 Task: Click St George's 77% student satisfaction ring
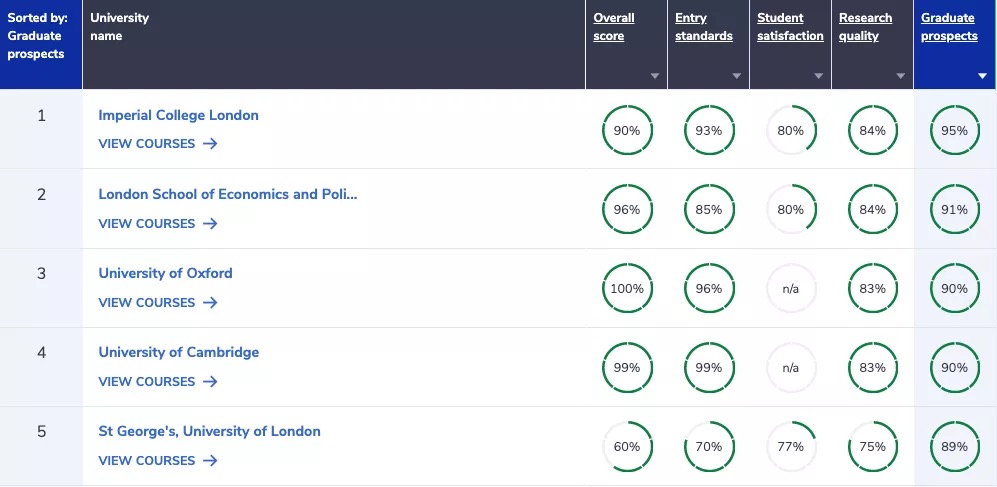click(790, 446)
